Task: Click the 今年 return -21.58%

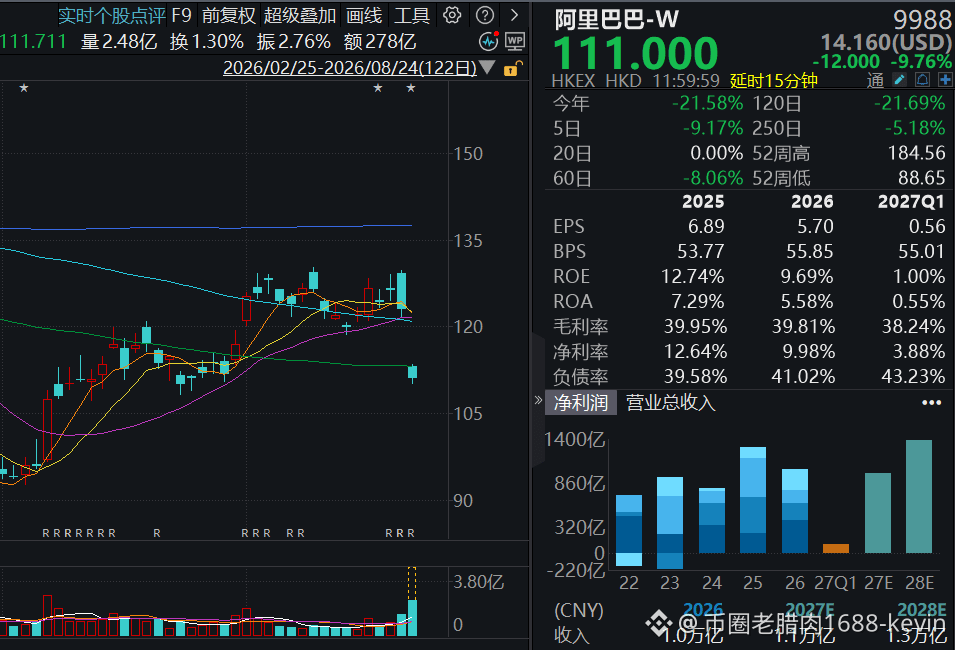Action: click(708, 103)
